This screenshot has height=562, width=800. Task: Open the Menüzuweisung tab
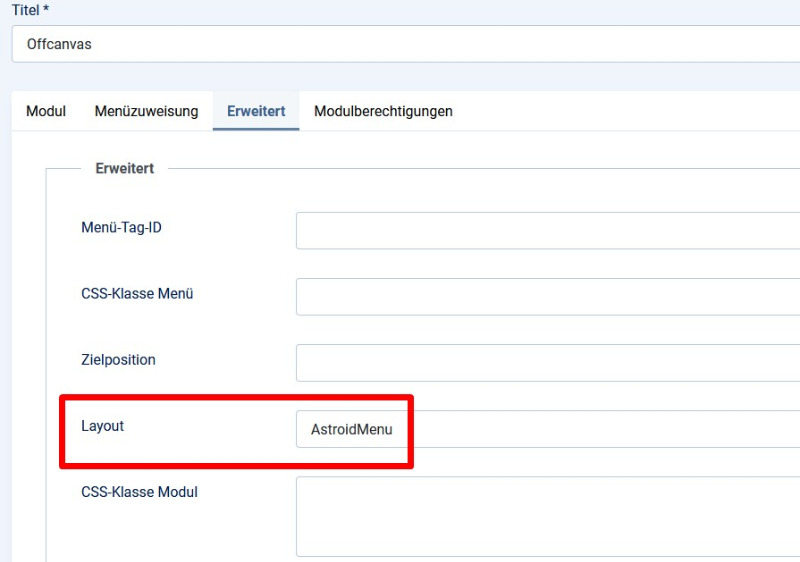[146, 111]
